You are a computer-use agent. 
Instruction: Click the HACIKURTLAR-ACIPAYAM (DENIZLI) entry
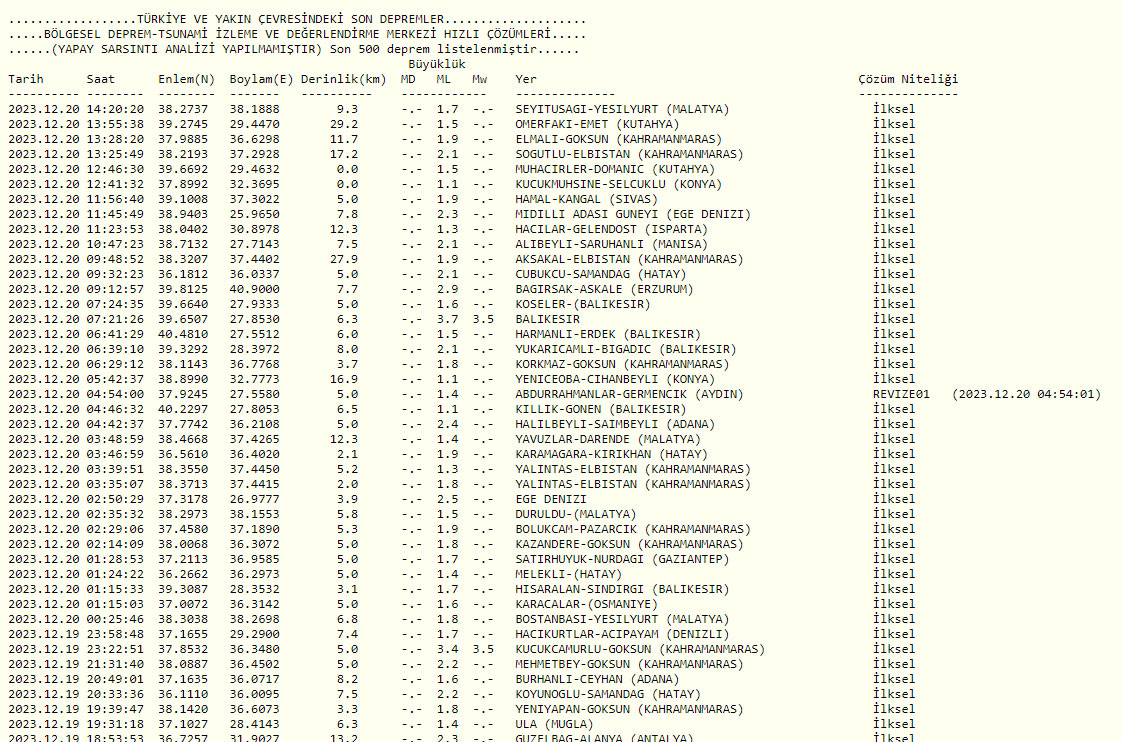click(622, 634)
